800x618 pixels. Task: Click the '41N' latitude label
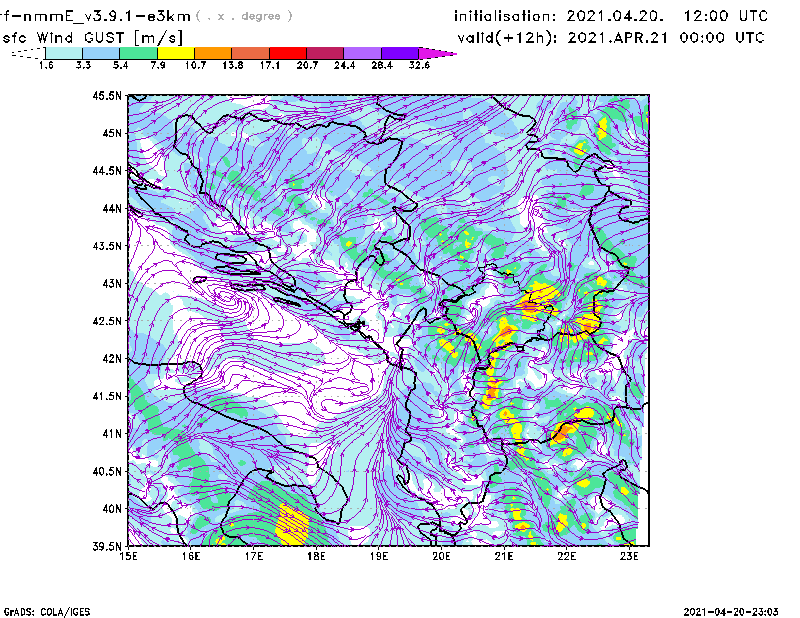tap(112, 434)
